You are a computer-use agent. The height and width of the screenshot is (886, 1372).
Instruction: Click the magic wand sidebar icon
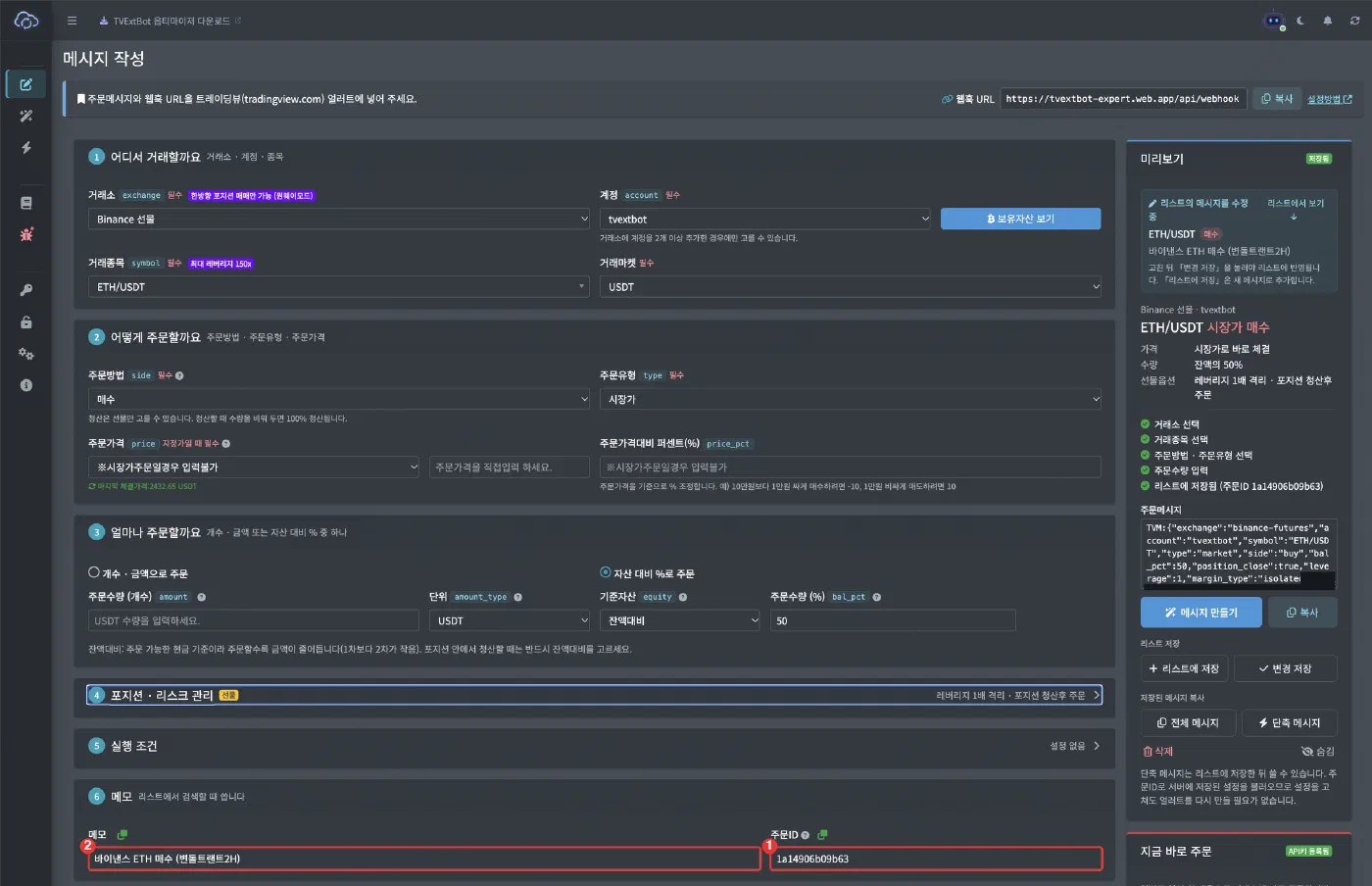26,116
